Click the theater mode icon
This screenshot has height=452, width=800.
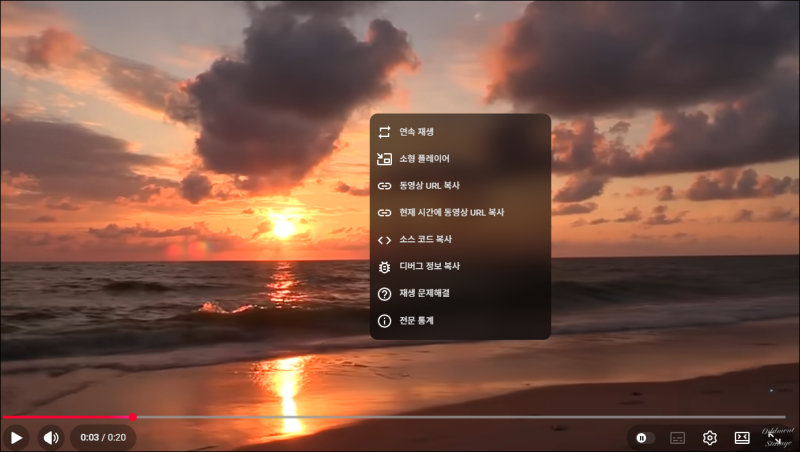(742, 438)
